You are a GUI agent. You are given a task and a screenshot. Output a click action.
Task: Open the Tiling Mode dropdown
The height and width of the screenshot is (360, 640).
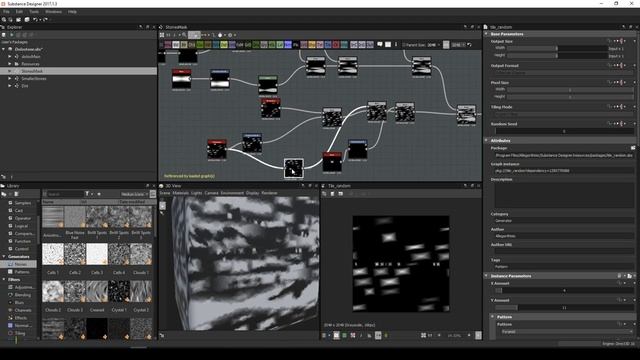[x=565, y=114]
